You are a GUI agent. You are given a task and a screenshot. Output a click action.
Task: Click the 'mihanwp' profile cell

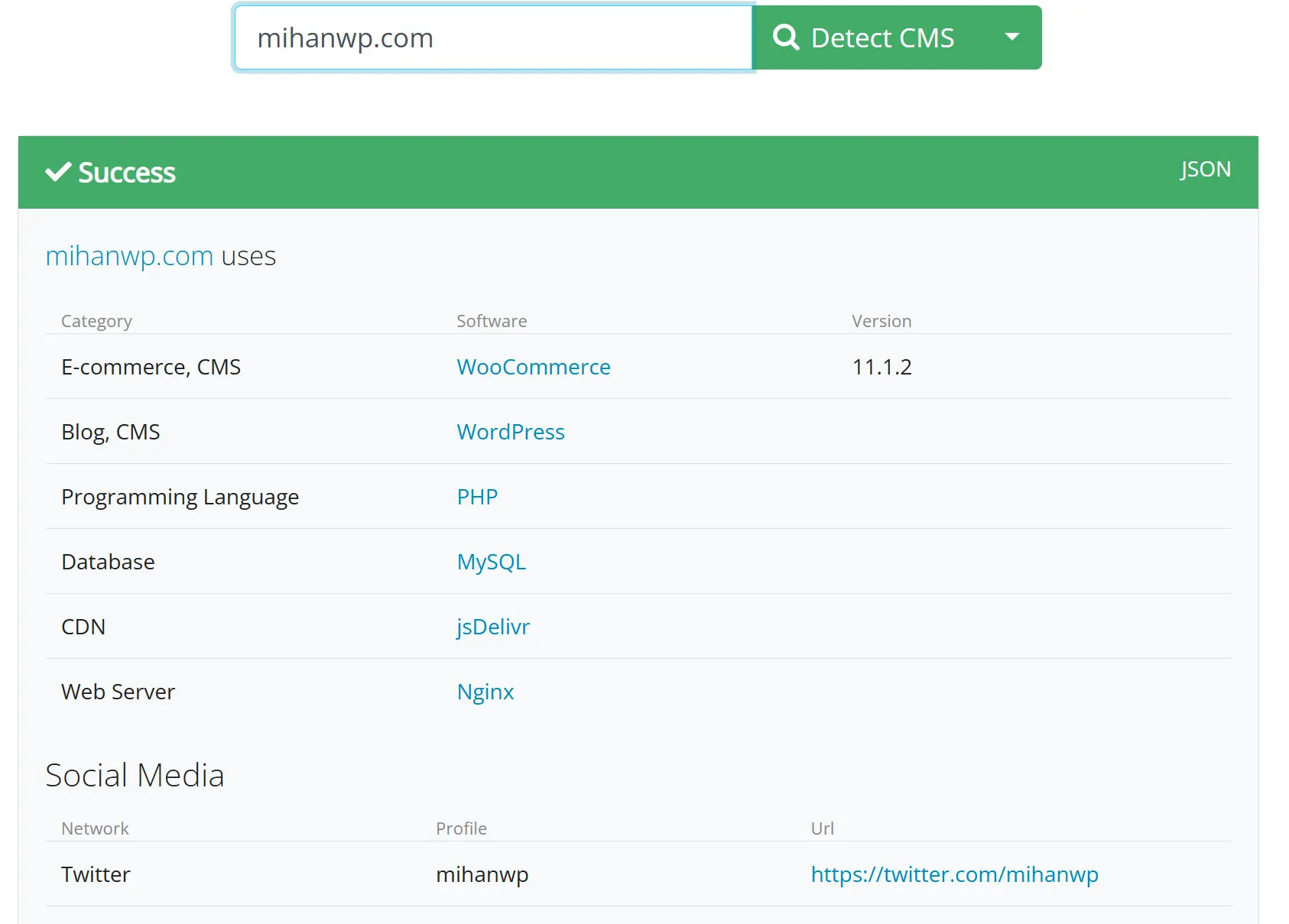[x=482, y=874]
